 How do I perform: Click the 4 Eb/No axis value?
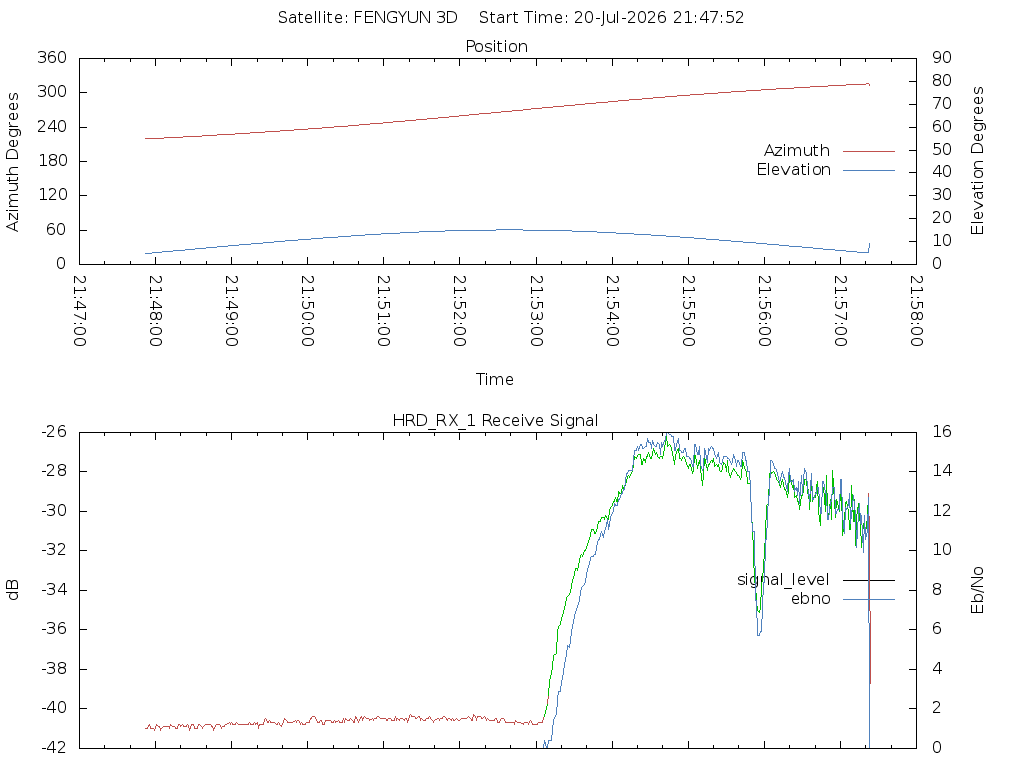click(x=936, y=669)
